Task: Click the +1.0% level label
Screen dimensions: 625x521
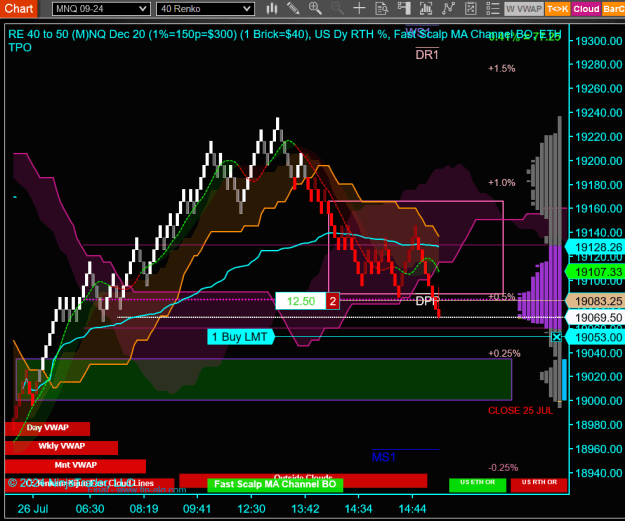Action: click(x=502, y=183)
